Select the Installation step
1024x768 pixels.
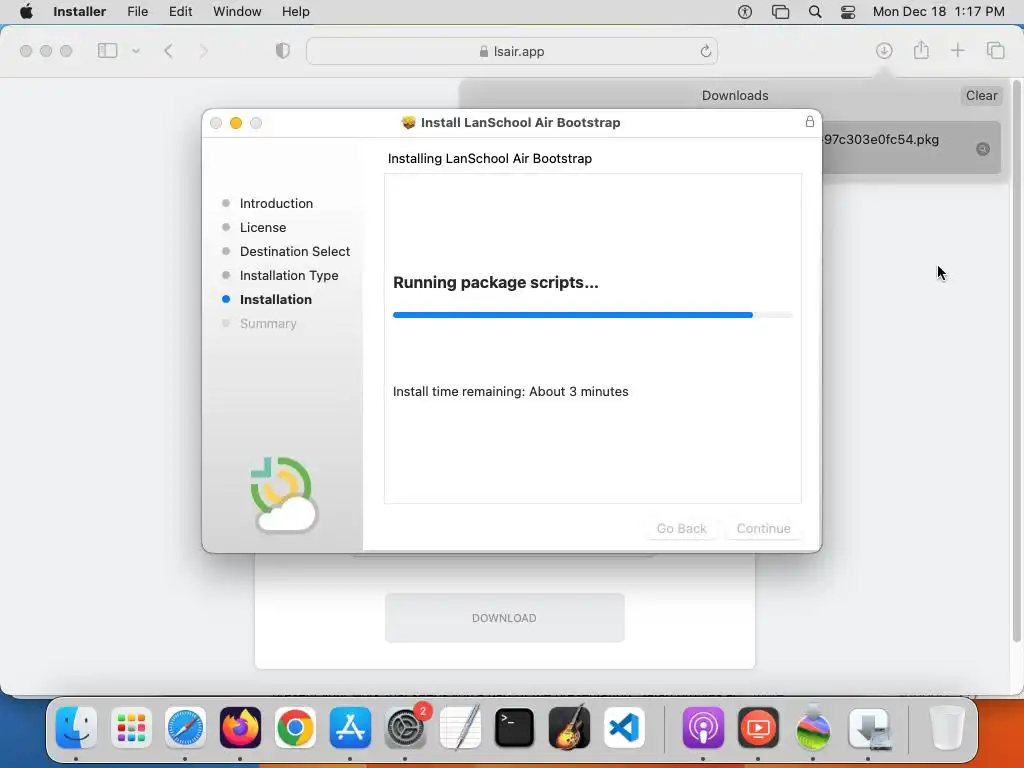point(276,299)
